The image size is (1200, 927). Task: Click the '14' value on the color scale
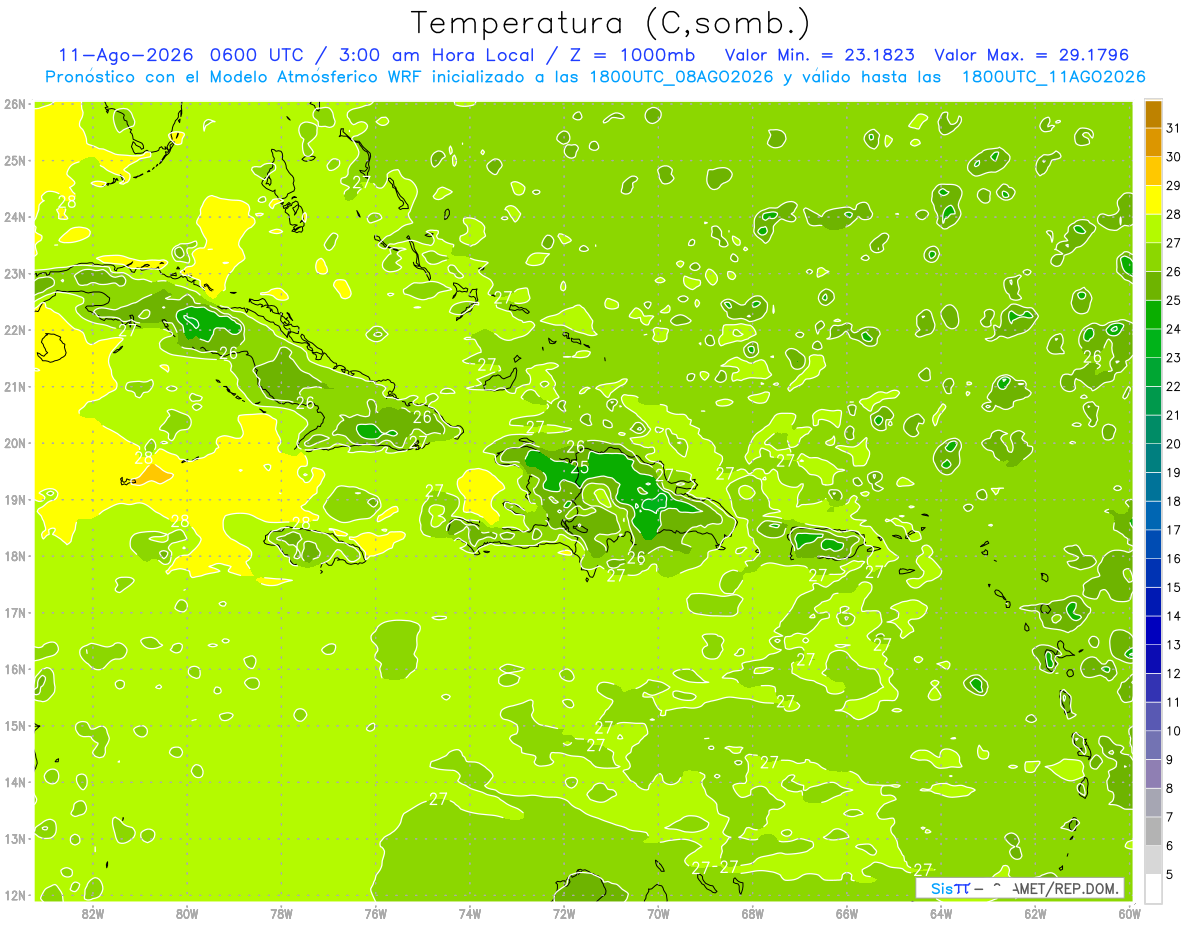click(1174, 616)
